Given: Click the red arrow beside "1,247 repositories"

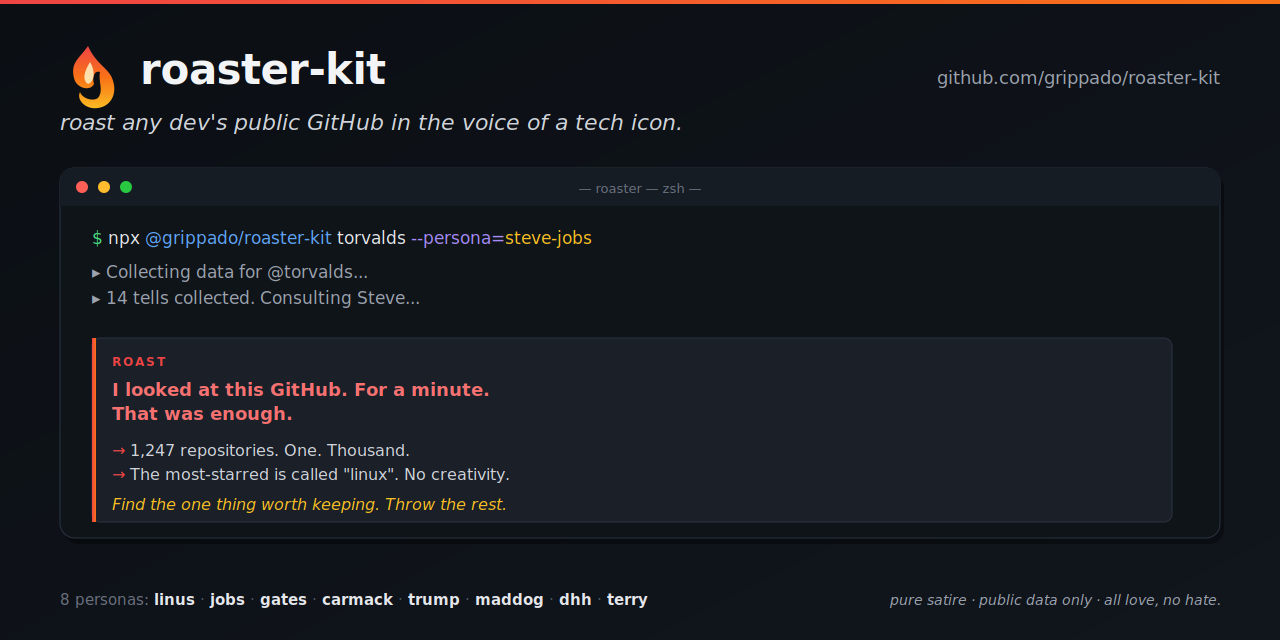Looking at the screenshot, I should coord(119,451).
